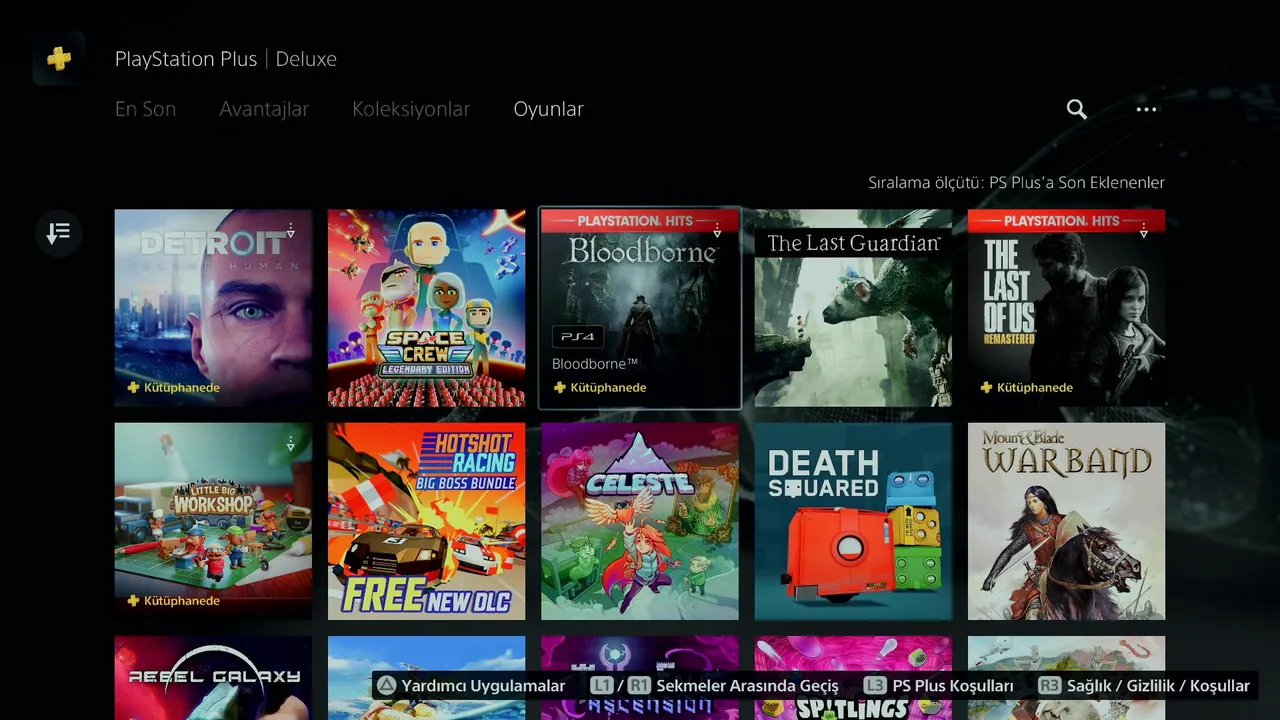
Task: Click the PlayStation Plus Deluxe title text
Action: [x=225, y=59]
